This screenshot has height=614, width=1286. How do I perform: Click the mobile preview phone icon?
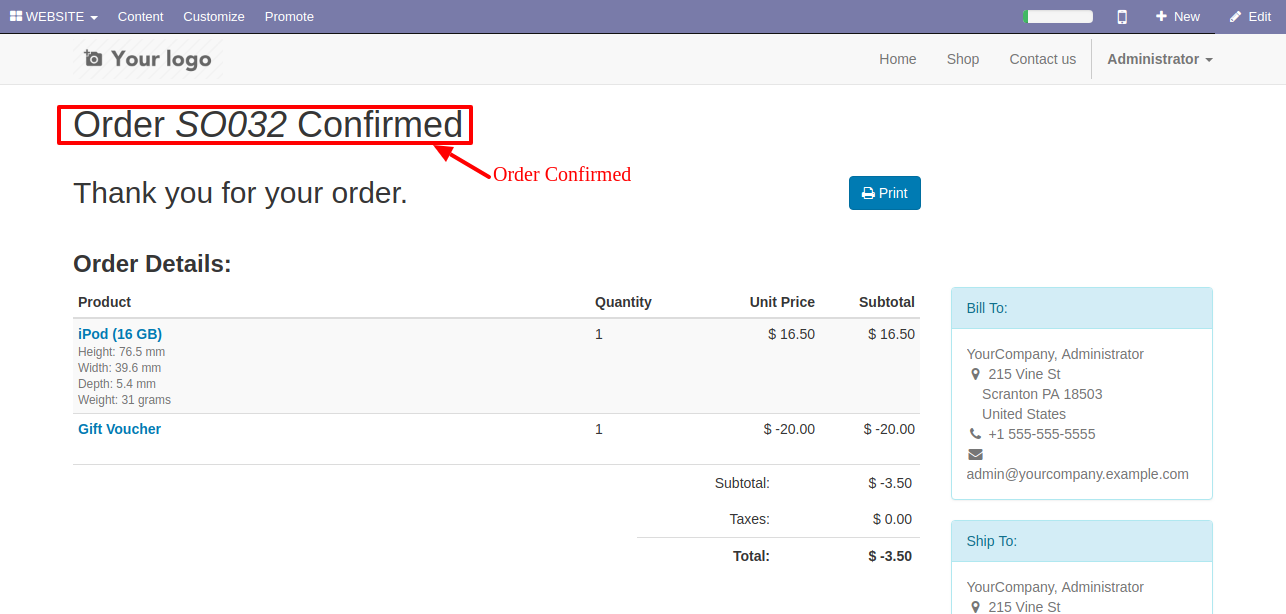tap(1122, 17)
